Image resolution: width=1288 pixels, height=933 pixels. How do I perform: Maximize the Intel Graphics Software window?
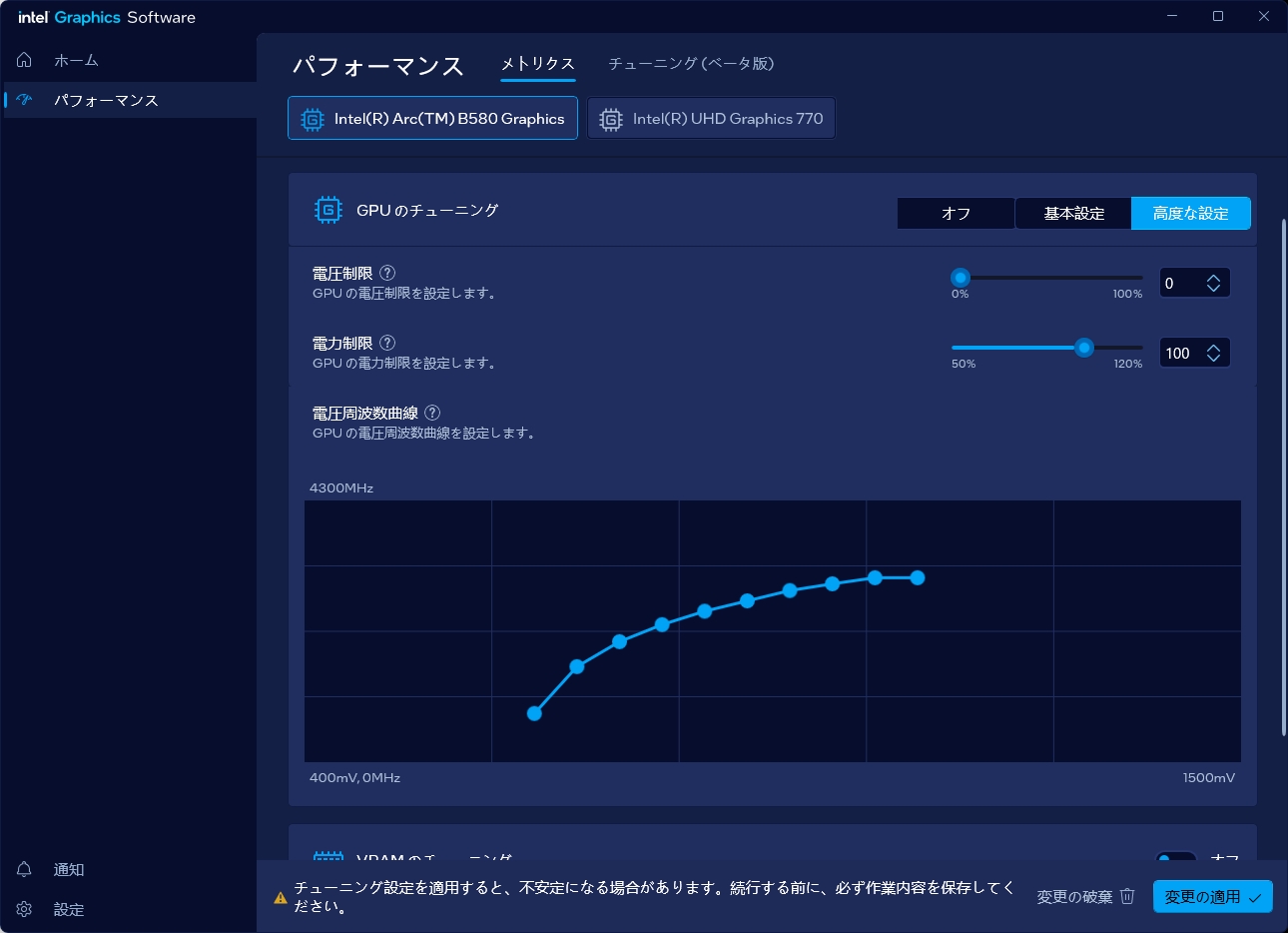pyautogui.click(x=1218, y=16)
